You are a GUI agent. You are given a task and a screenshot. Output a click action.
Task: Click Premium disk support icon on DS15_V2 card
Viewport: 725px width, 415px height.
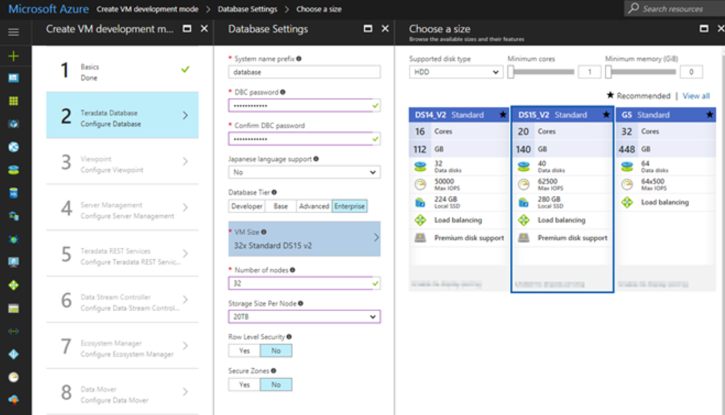point(523,238)
